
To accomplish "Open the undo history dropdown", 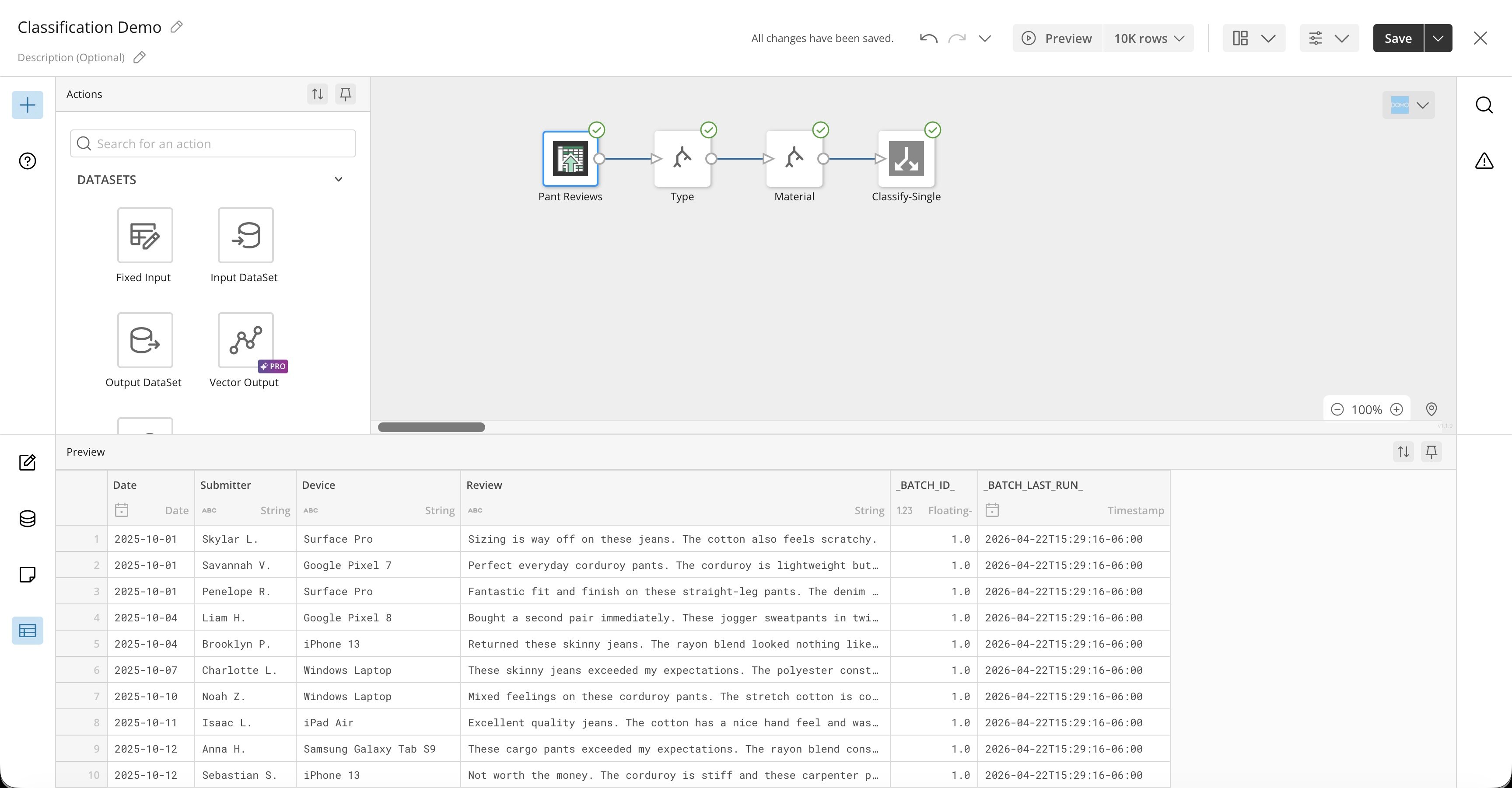I will [985, 38].
